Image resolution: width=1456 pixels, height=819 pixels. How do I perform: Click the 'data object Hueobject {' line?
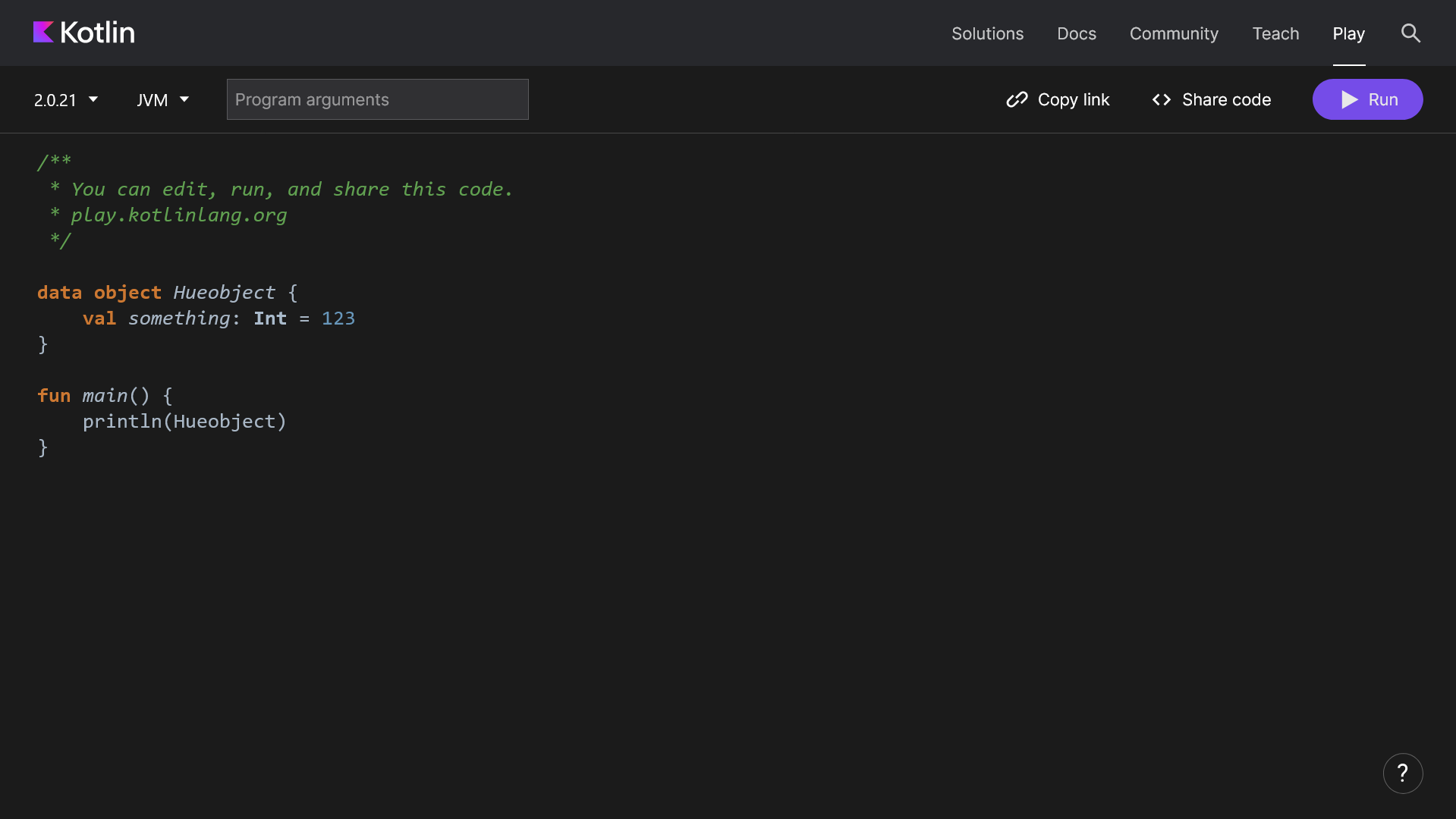point(168,292)
